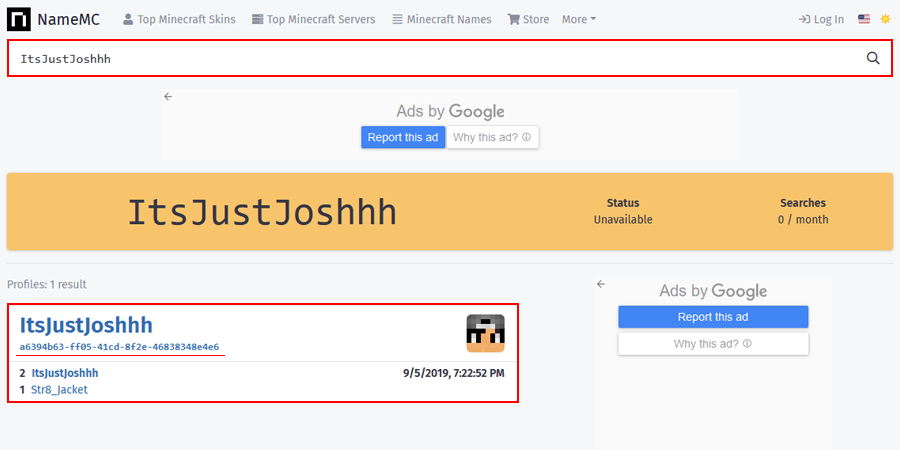Go to Minecraft Names page
This screenshot has width=900, height=450.
[442, 20]
